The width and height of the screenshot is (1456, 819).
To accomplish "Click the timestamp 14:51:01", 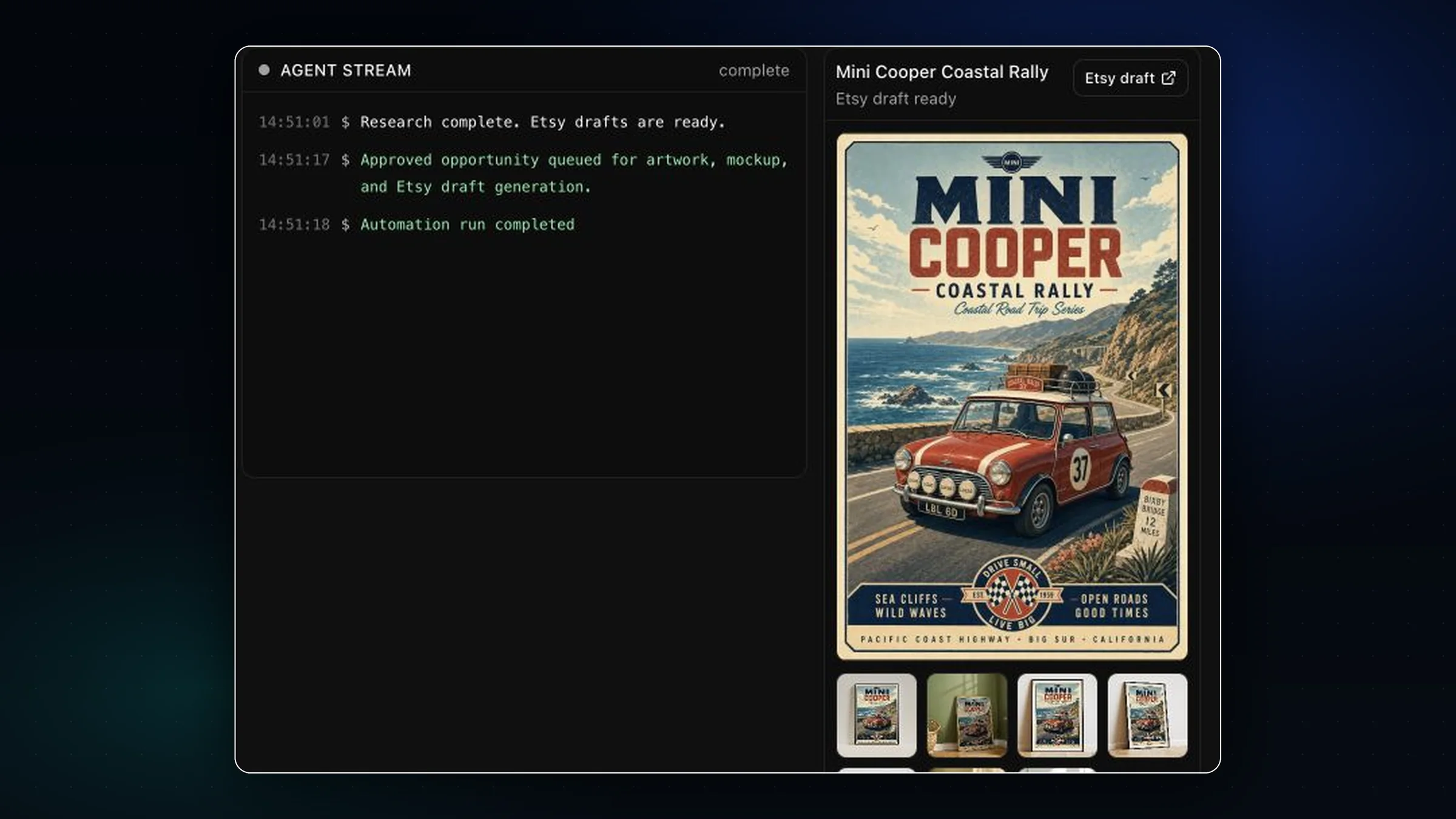I will click(x=294, y=122).
